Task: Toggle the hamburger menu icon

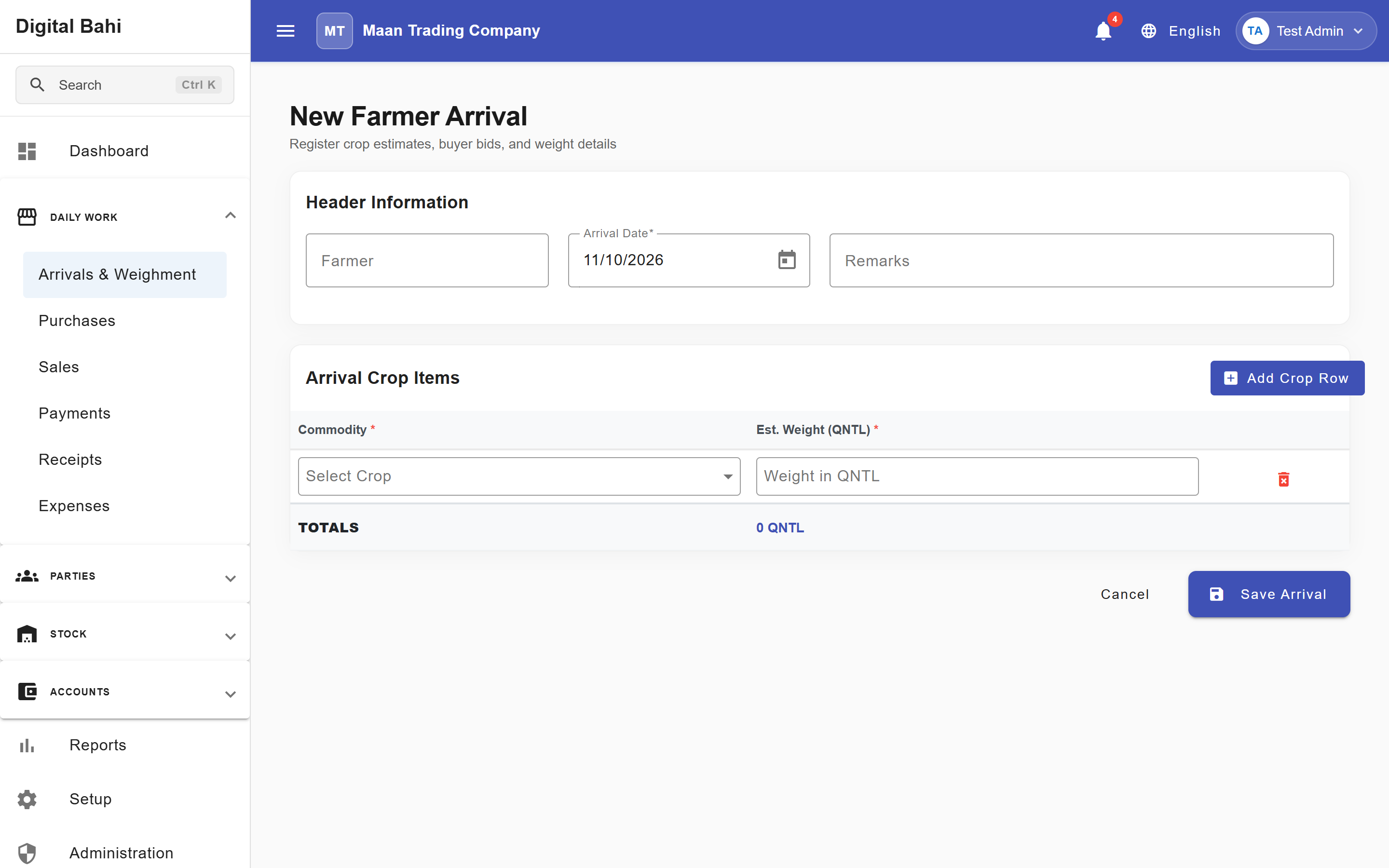Action: tap(285, 31)
